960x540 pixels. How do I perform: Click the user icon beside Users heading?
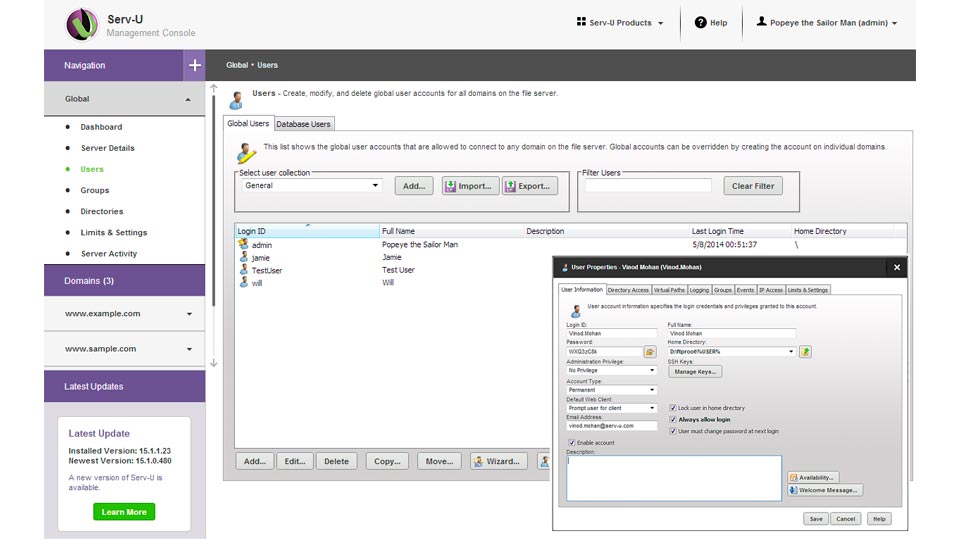[x=236, y=100]
